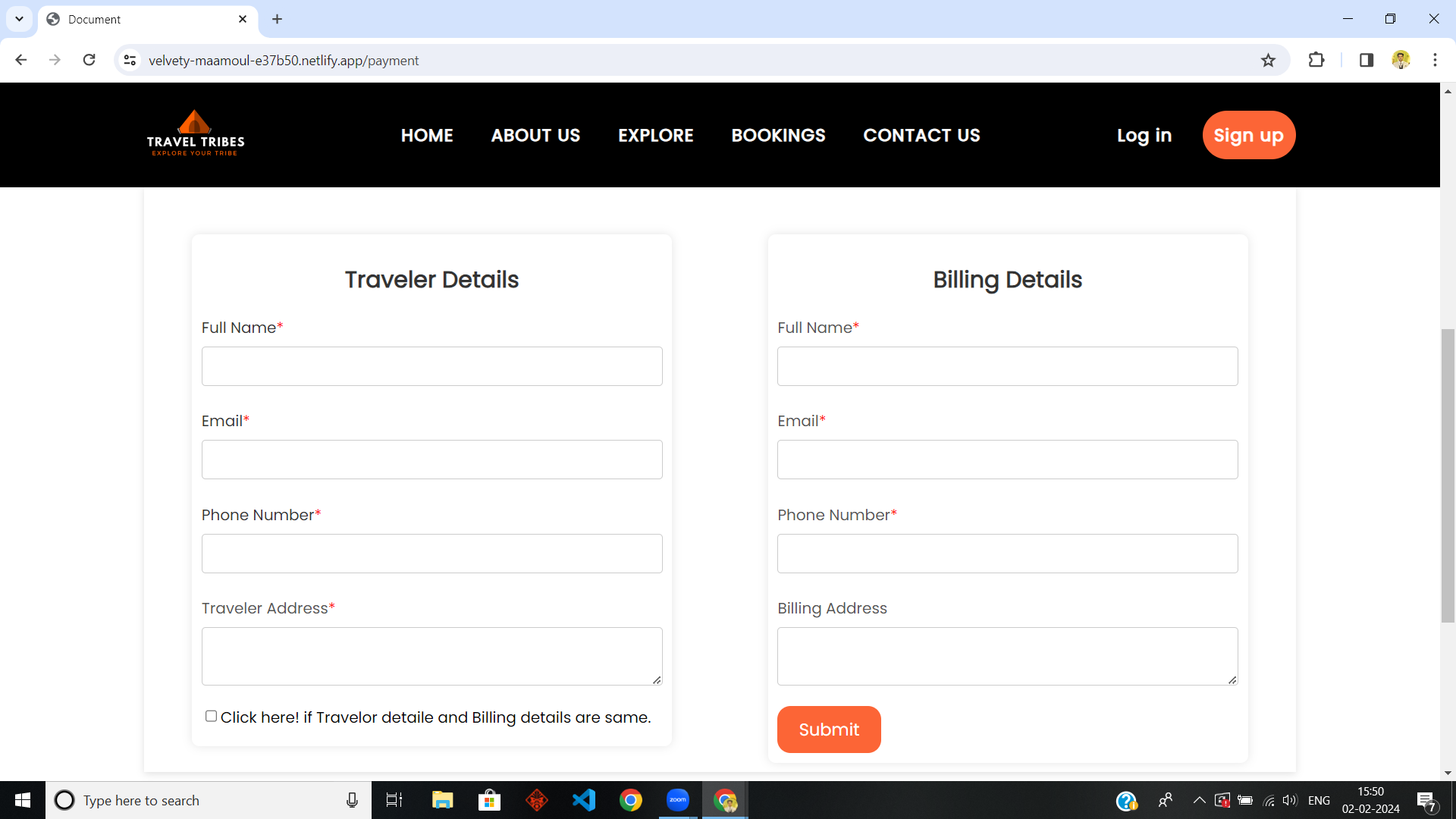Click the Windows taskbar search box
The height and width of the screenshot is (819, 1456).
click(x=209, y=800)
